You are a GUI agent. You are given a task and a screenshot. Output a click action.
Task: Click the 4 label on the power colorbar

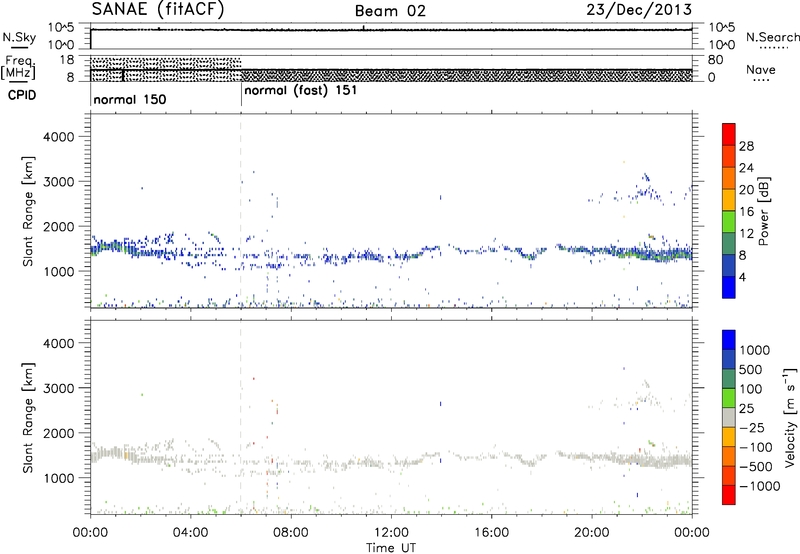[x=743, y=278]
